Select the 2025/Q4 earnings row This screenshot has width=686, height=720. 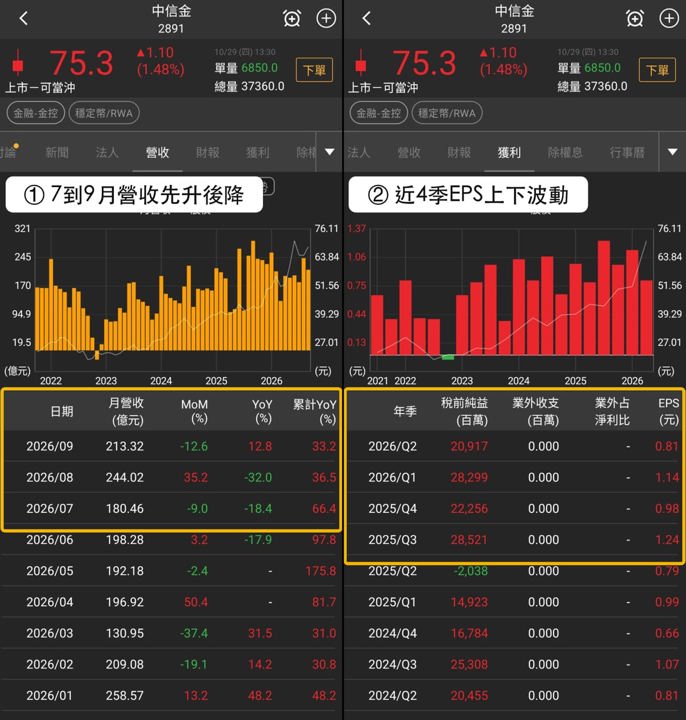coord(515,508)
